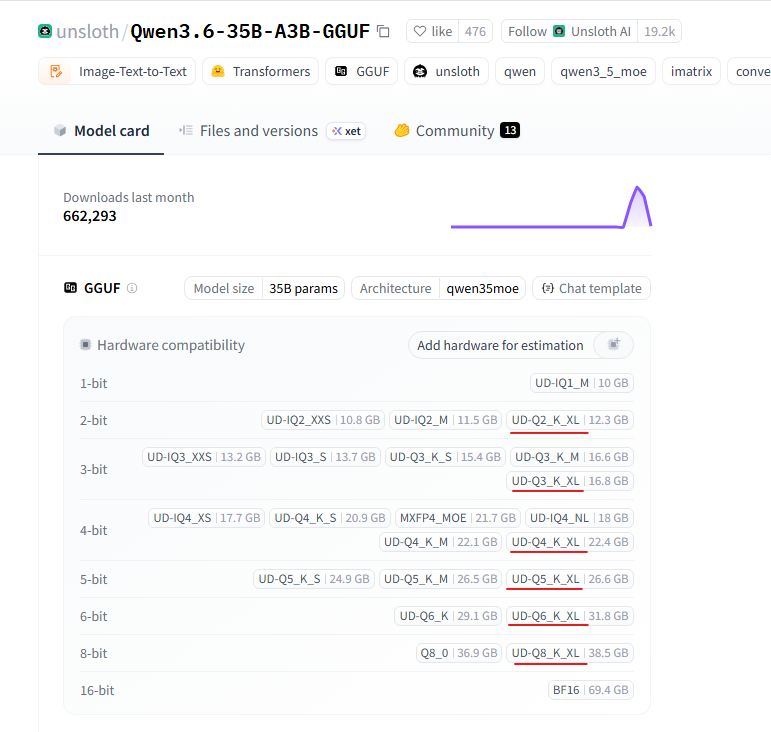Select MXFP4_MOE 21.7 GB quantization

(x=458, y=518)
